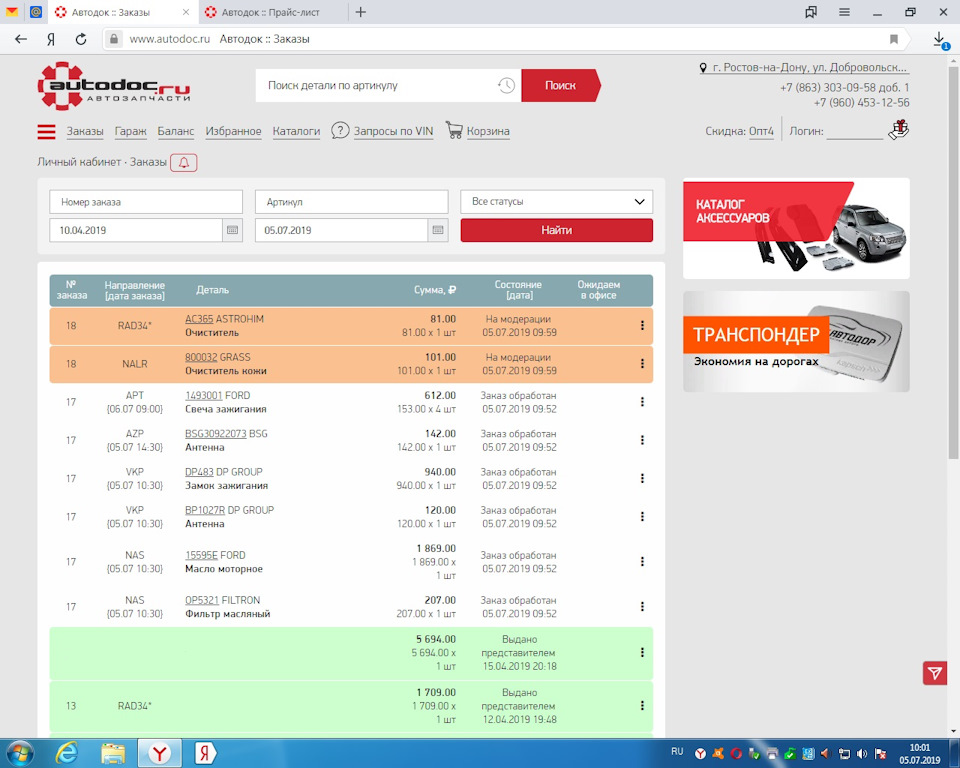Open the Избранное menu link
This screenshot has width=960, height=768.
(233, 131)
